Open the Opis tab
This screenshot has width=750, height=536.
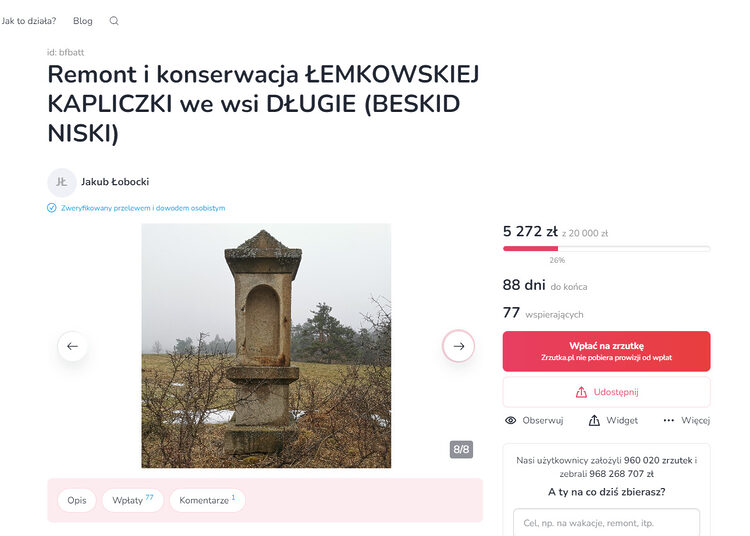[x=77, y=500]
